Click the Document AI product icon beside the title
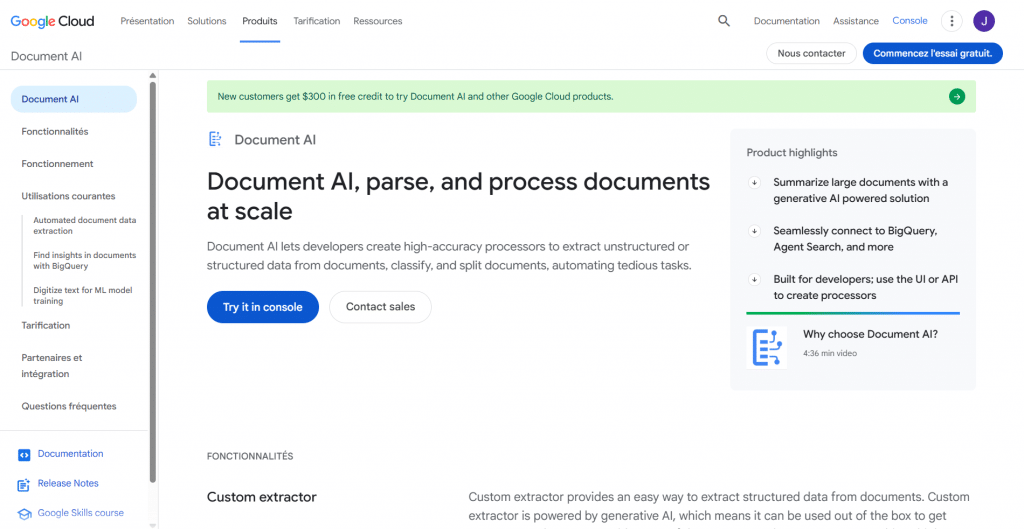Viewport: 1024px width, 529px height. (215, 139)
